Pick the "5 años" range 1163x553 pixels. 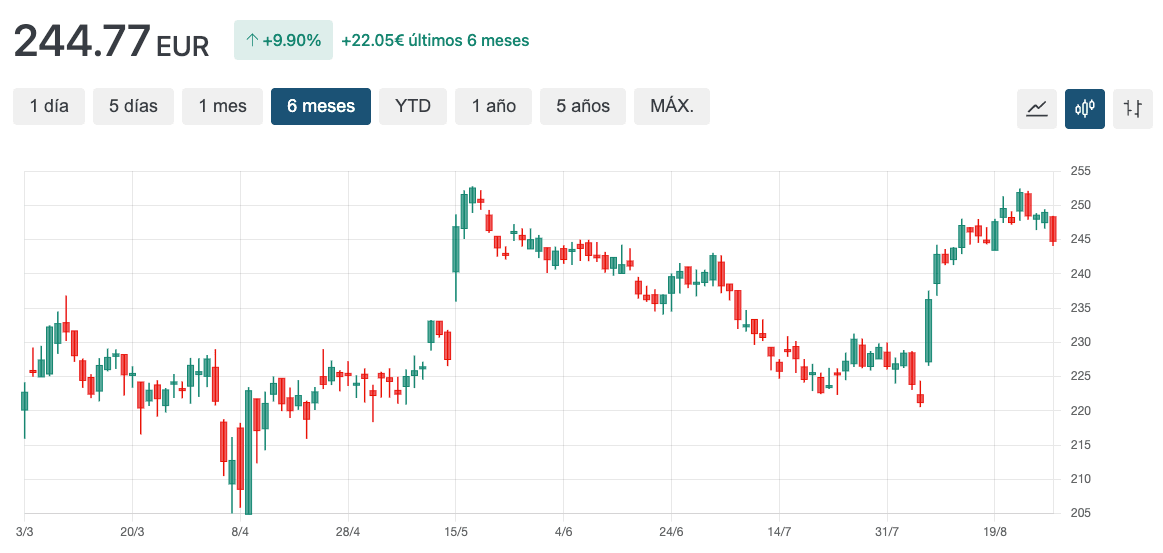point(583,106)
